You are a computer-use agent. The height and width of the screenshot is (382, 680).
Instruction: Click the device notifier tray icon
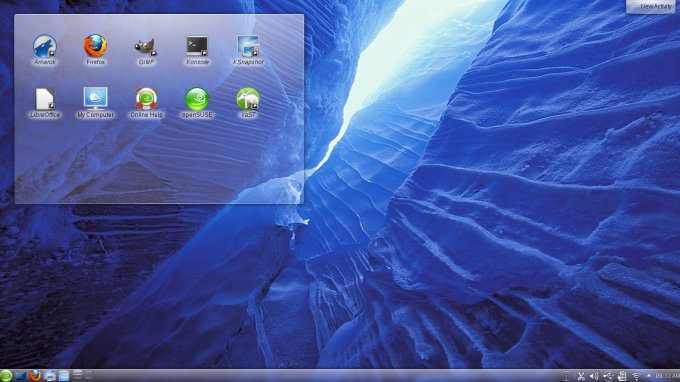pos(608,376)
